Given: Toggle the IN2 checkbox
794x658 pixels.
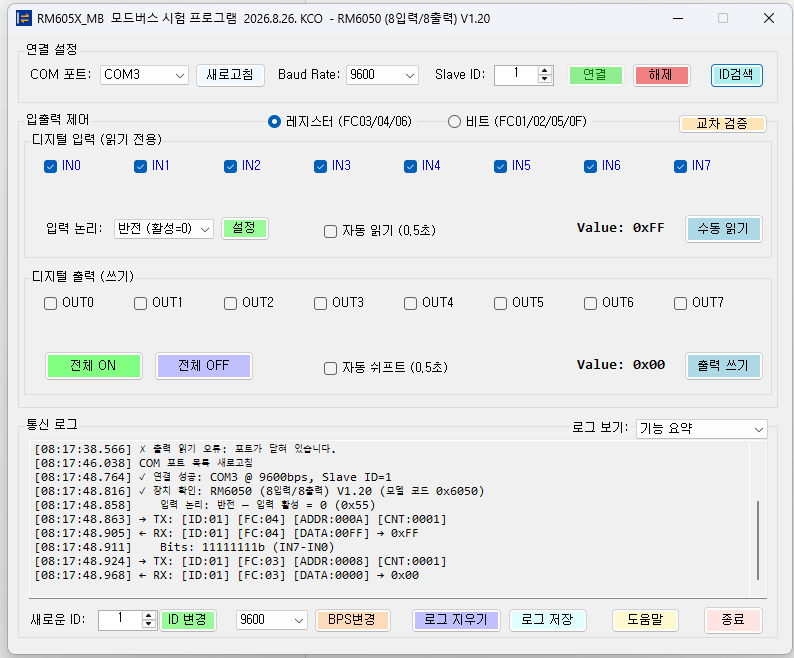Looking at the screenshot, I should (x=230, y=166).
